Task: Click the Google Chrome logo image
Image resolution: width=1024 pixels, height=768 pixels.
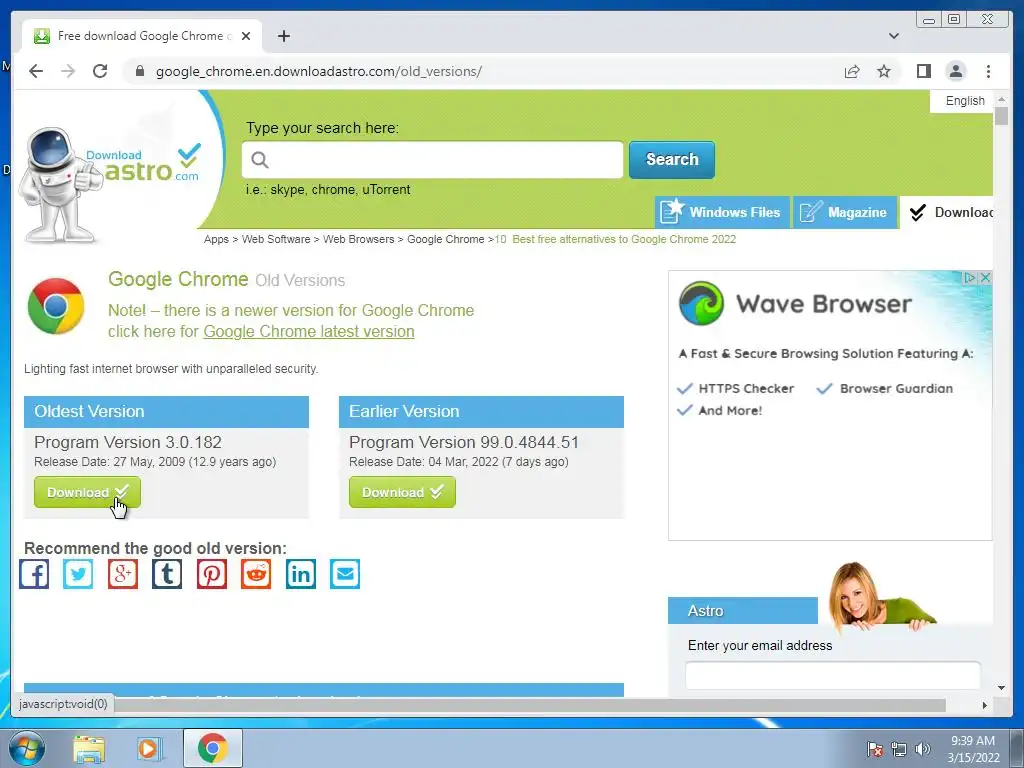Action: tap(56, 306)
